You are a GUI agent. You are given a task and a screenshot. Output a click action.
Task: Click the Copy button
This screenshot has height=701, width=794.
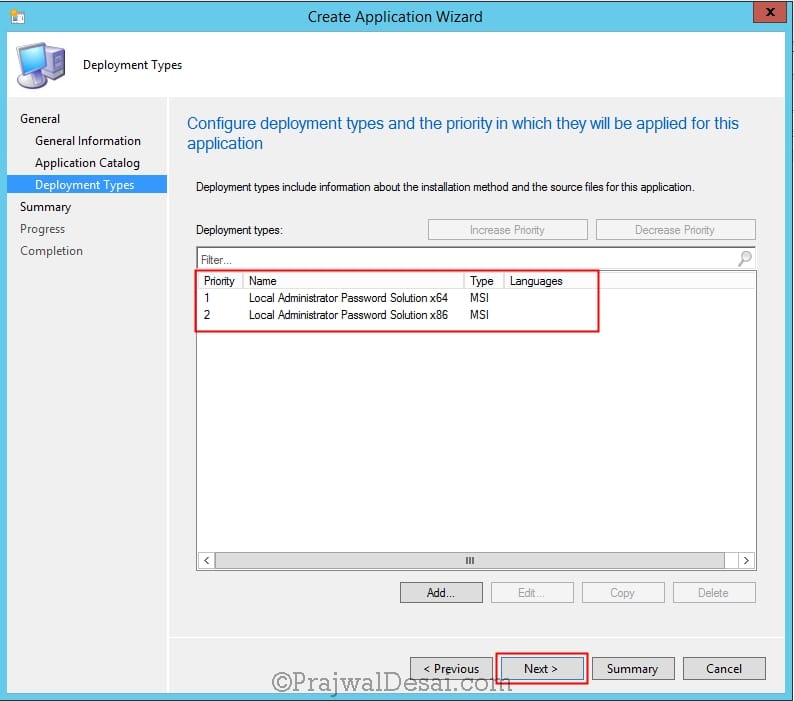[623, 593]
